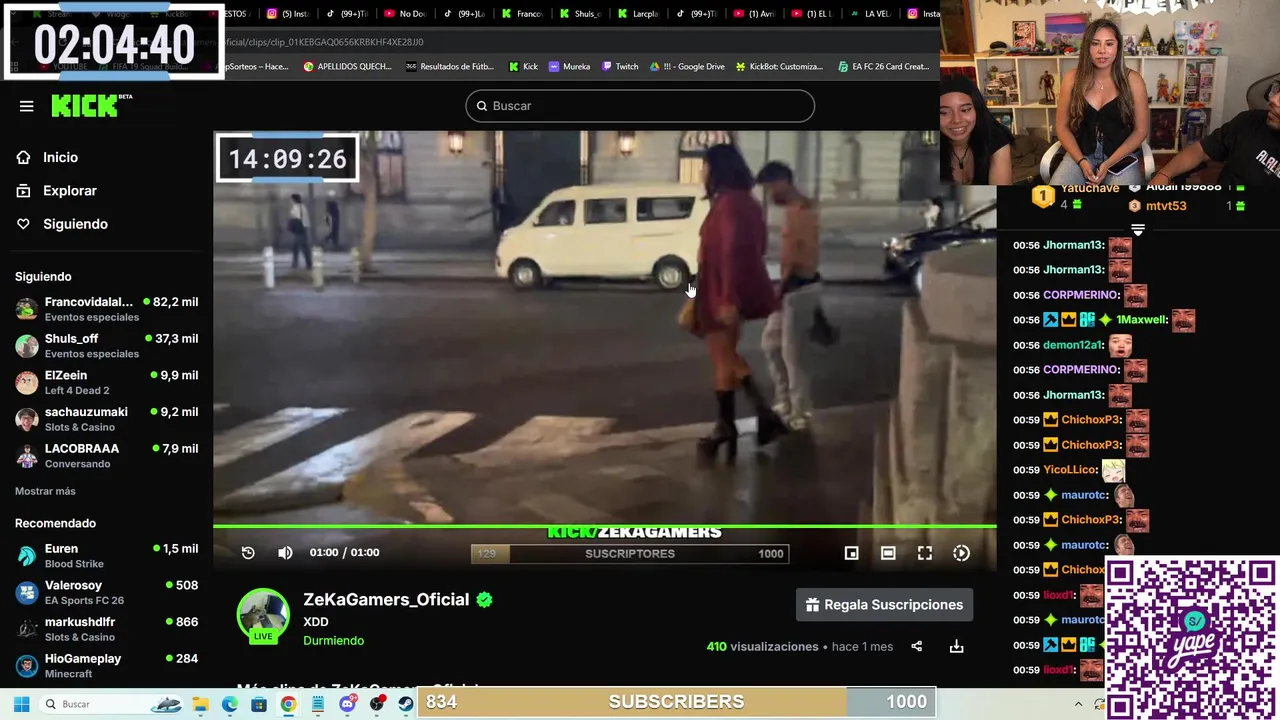Open Shuls_off channel in sidebar

[x=106, y=345]
